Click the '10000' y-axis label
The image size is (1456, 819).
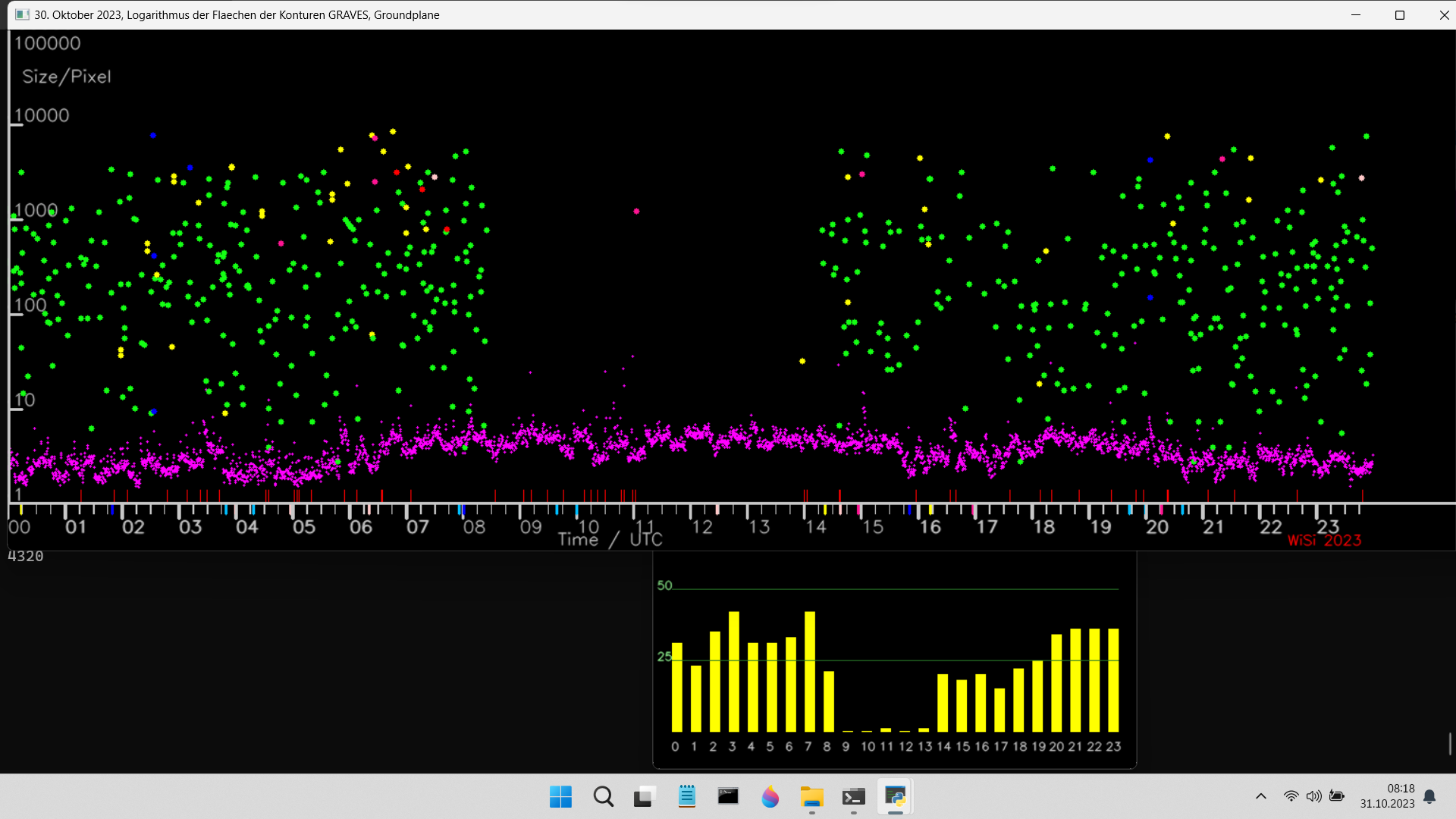point(42,115)
